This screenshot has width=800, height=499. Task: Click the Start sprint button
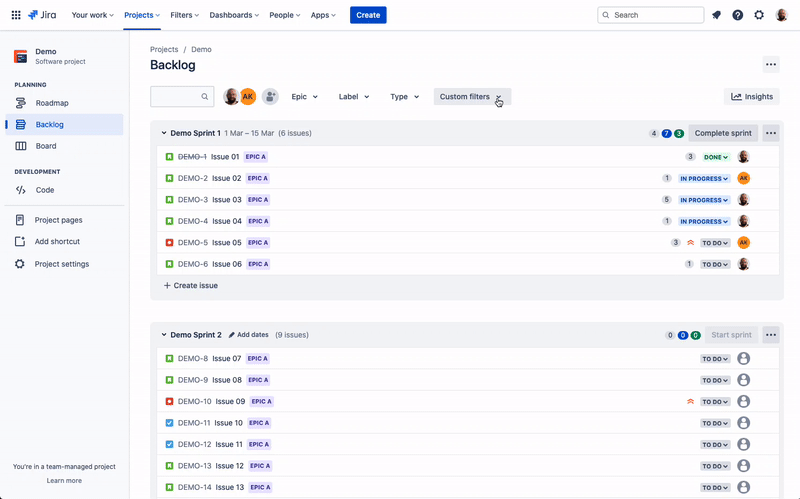pos(731,335)
